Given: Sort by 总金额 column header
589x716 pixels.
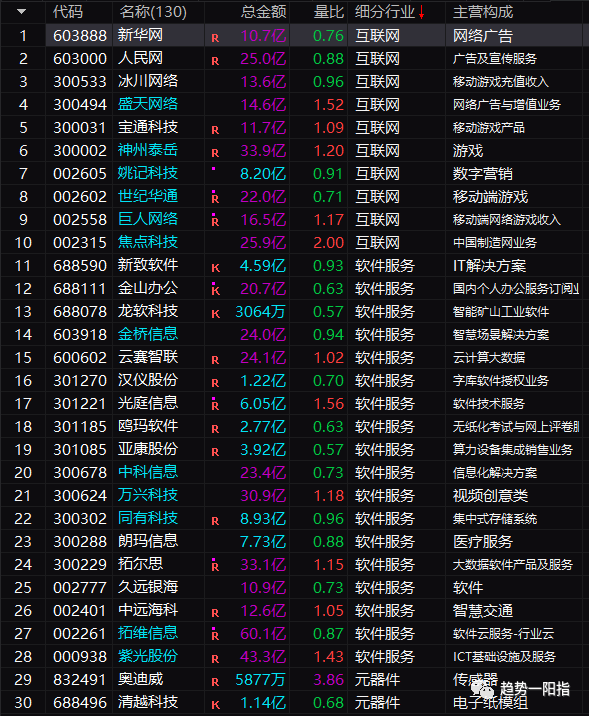Looking at the screenshot, I should pyautogui.click(x=263, y=12).
